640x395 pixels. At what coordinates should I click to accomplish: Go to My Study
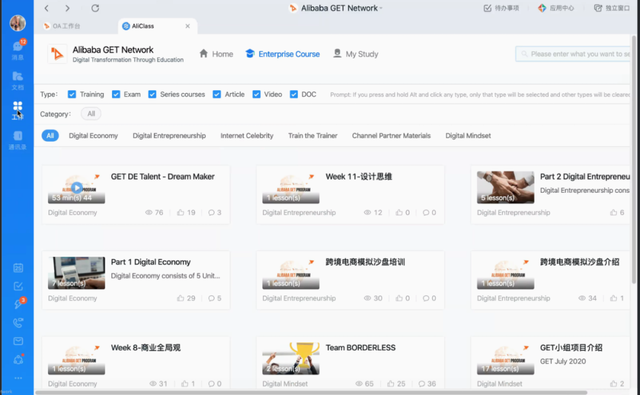[x=356, y=54]
